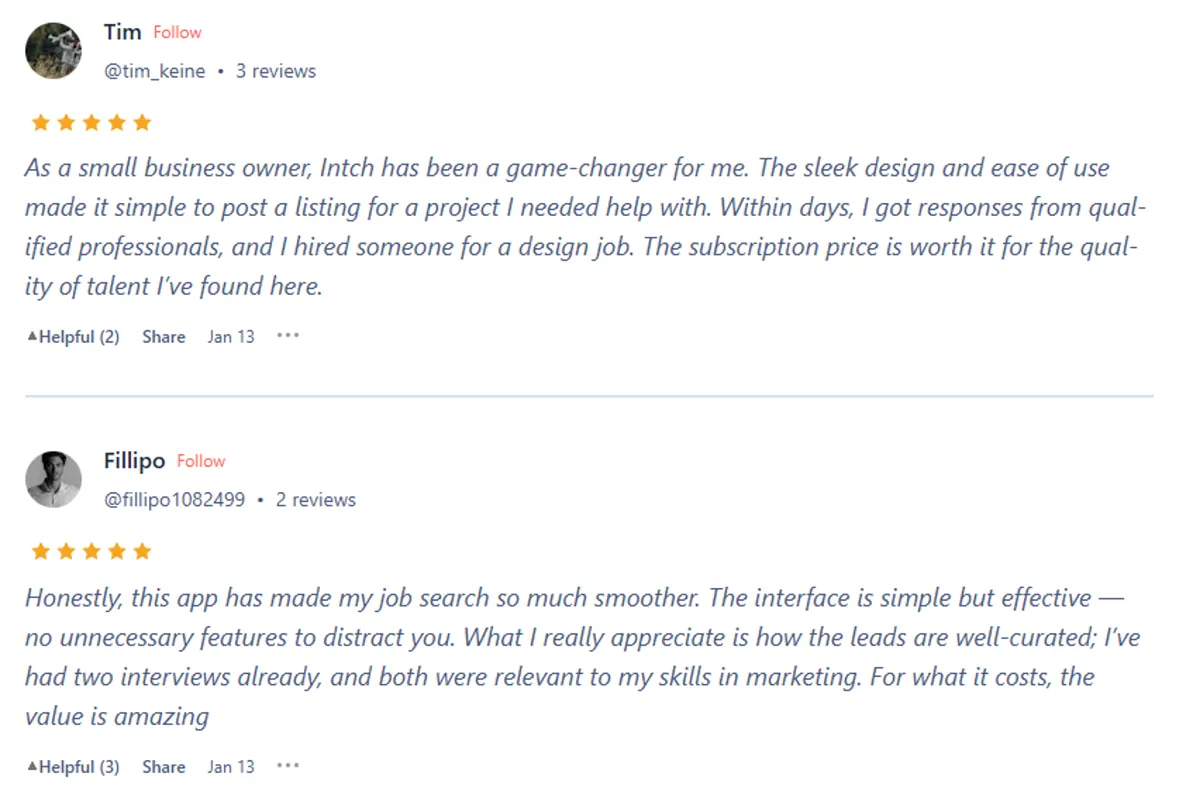1182x798 pixels.
Task: View Fillipo's 2 reviews
Action: [315, 500]
